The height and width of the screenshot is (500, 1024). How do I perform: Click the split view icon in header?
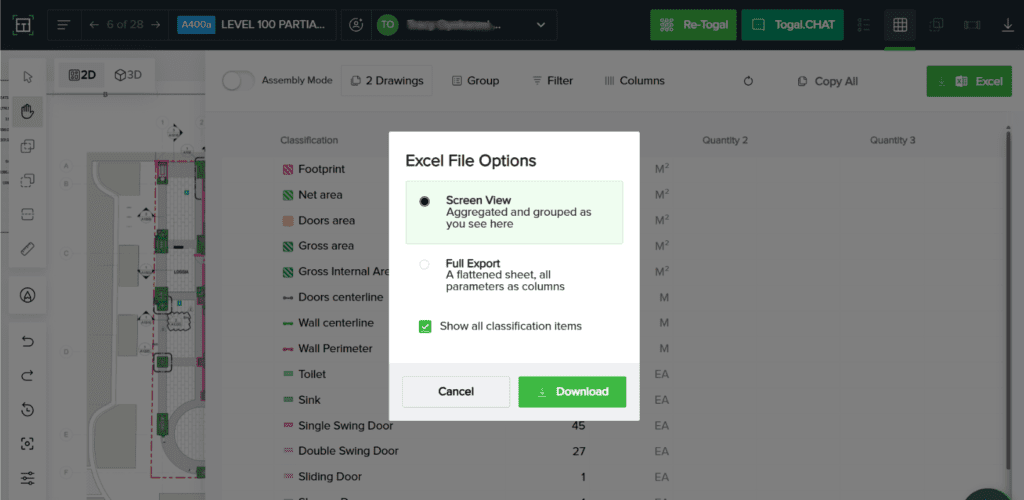tap(972, 25)
